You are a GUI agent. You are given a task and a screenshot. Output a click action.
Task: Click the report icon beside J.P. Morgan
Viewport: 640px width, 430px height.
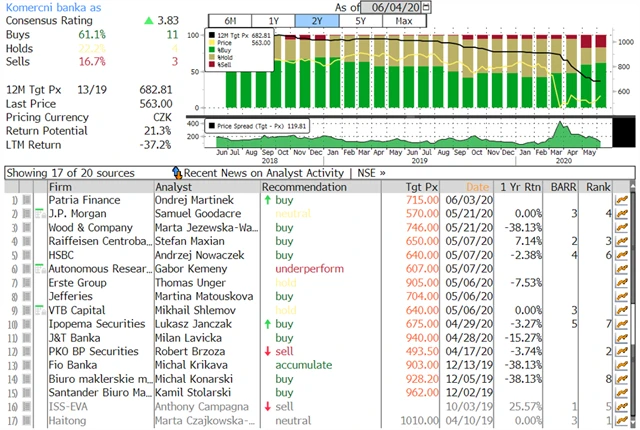tap(39, 213)
